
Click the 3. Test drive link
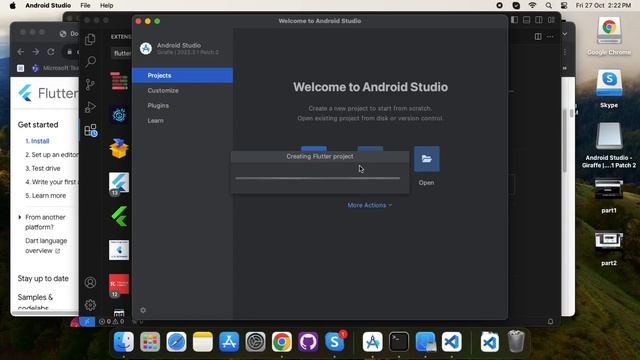pos(42,168)
